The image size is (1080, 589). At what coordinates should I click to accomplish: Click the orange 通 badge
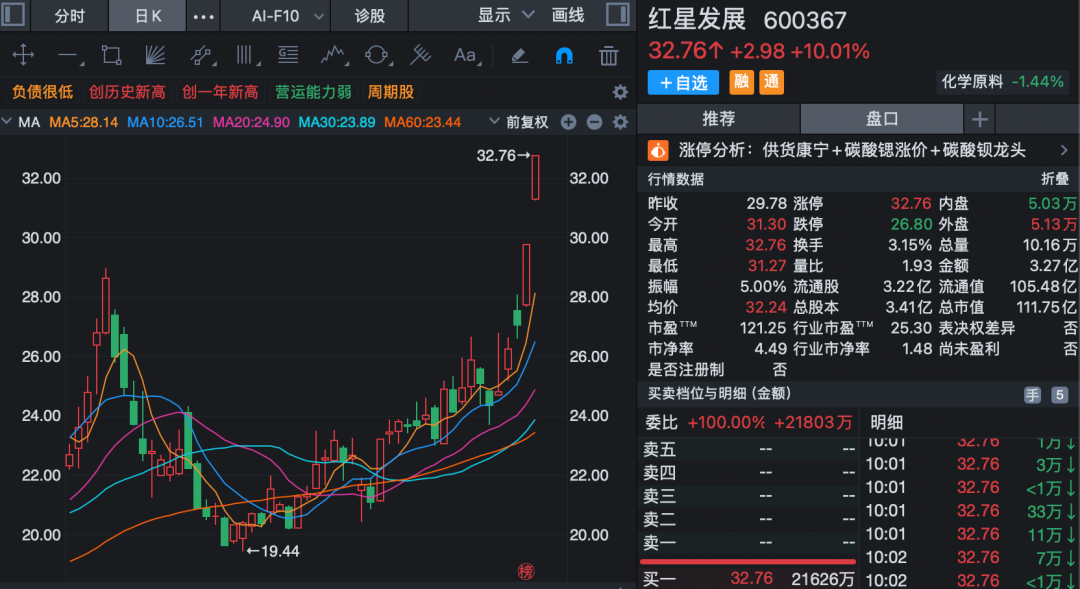772,82
